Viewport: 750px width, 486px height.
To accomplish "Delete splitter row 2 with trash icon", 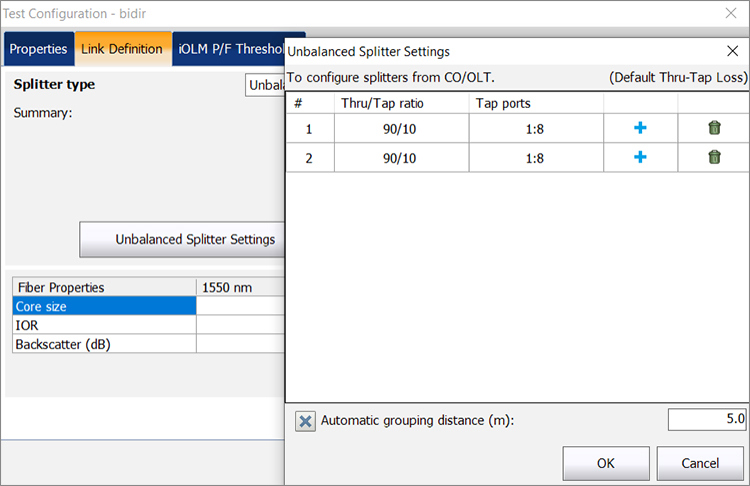I will (x=714, y=157).
